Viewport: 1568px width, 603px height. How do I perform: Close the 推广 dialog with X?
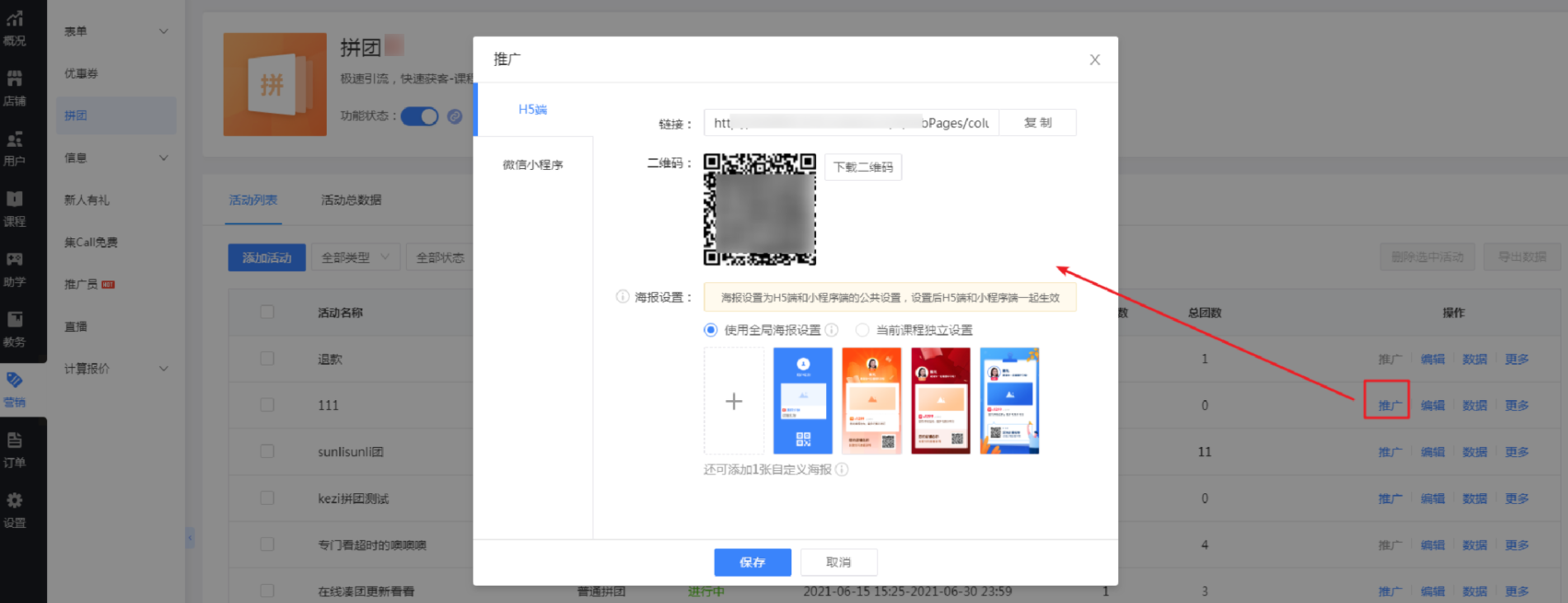(x=1095, y=59)
